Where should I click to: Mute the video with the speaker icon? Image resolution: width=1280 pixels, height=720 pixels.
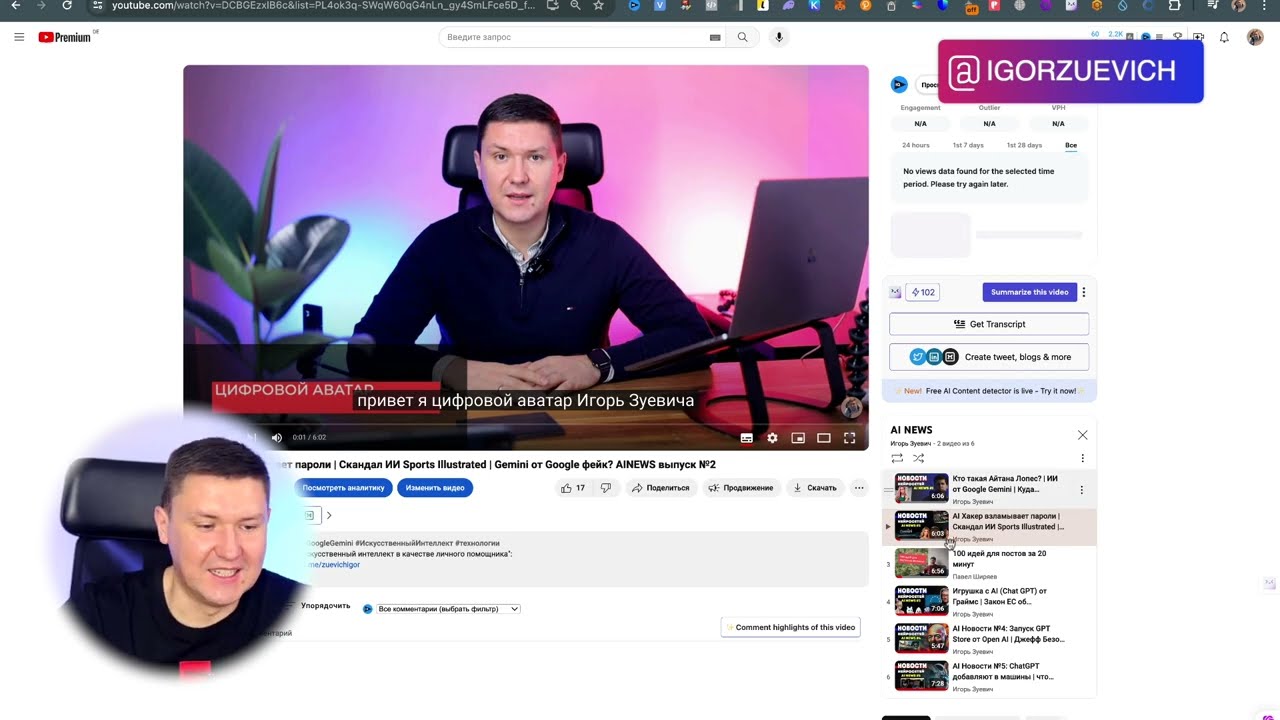[x=276, y=437]
